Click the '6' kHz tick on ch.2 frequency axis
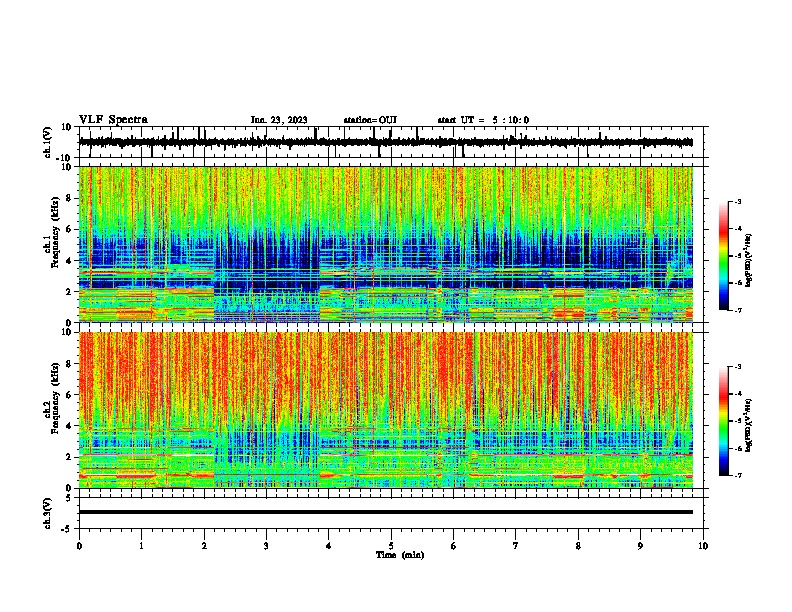 [x=69, y=395]
